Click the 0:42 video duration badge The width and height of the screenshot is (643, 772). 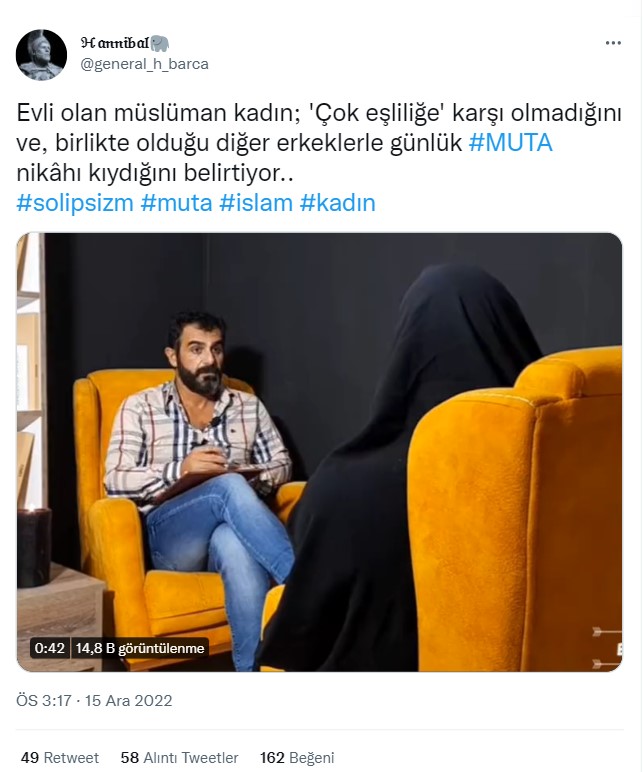50,648
